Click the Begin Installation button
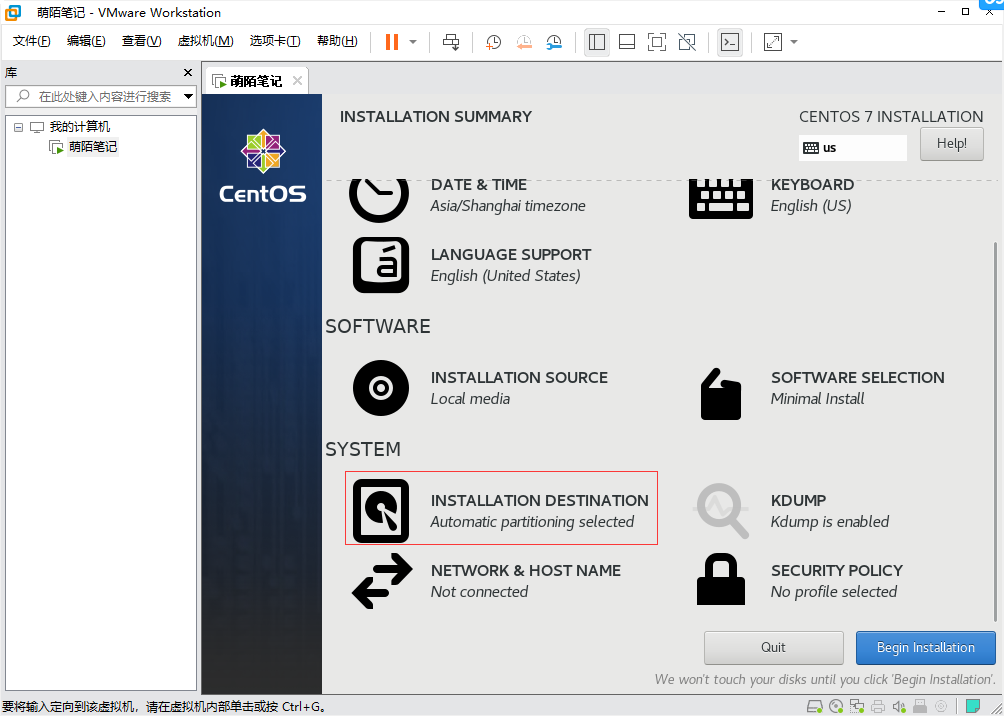This screenshot has height=716, width=1004. (x=926, y=647)
